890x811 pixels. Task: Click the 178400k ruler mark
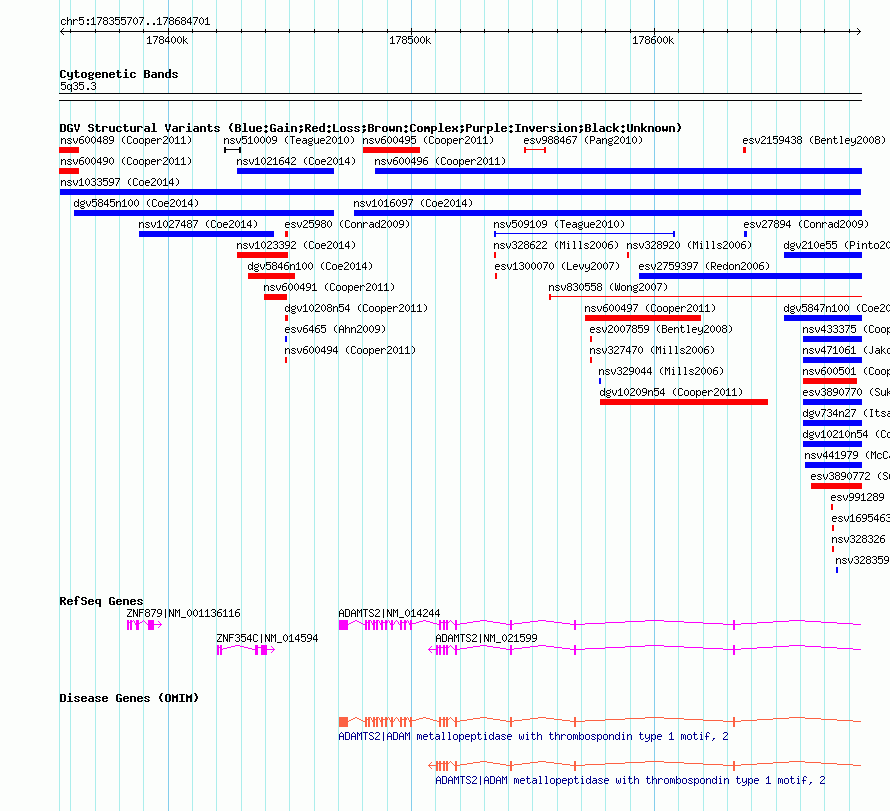tap(167, 40)
